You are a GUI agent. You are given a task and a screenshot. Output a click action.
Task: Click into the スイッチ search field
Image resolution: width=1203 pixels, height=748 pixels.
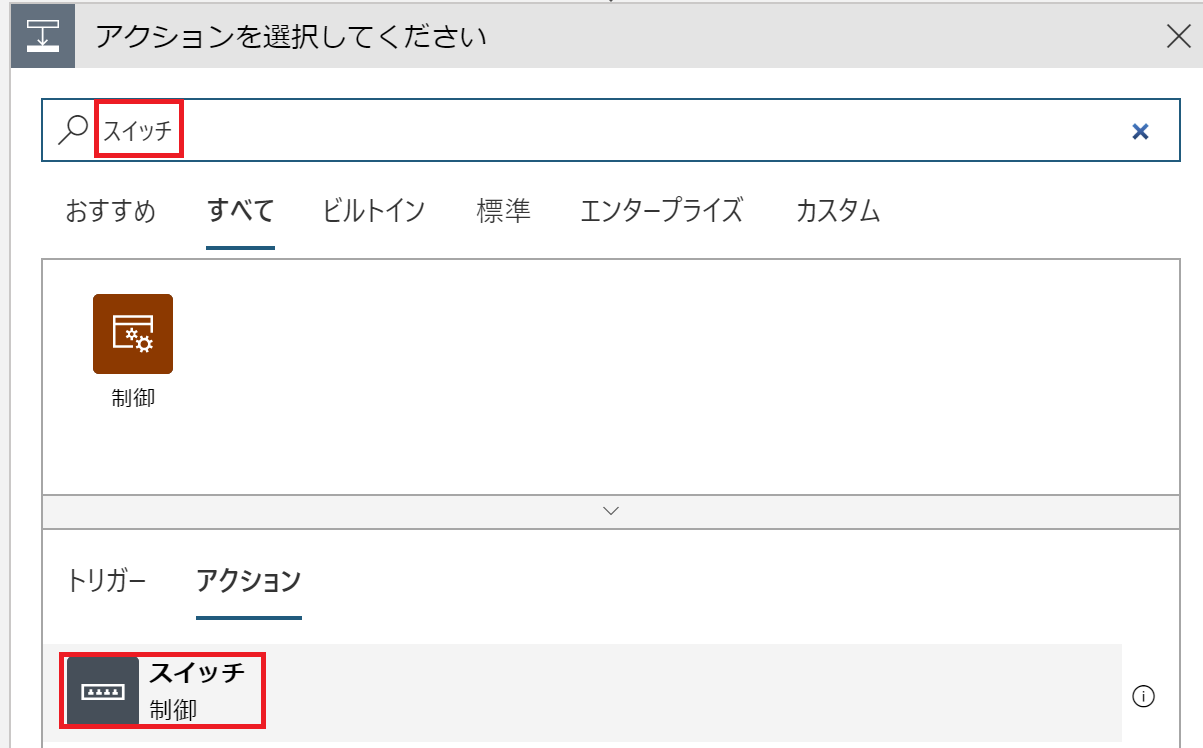(600, 130)
